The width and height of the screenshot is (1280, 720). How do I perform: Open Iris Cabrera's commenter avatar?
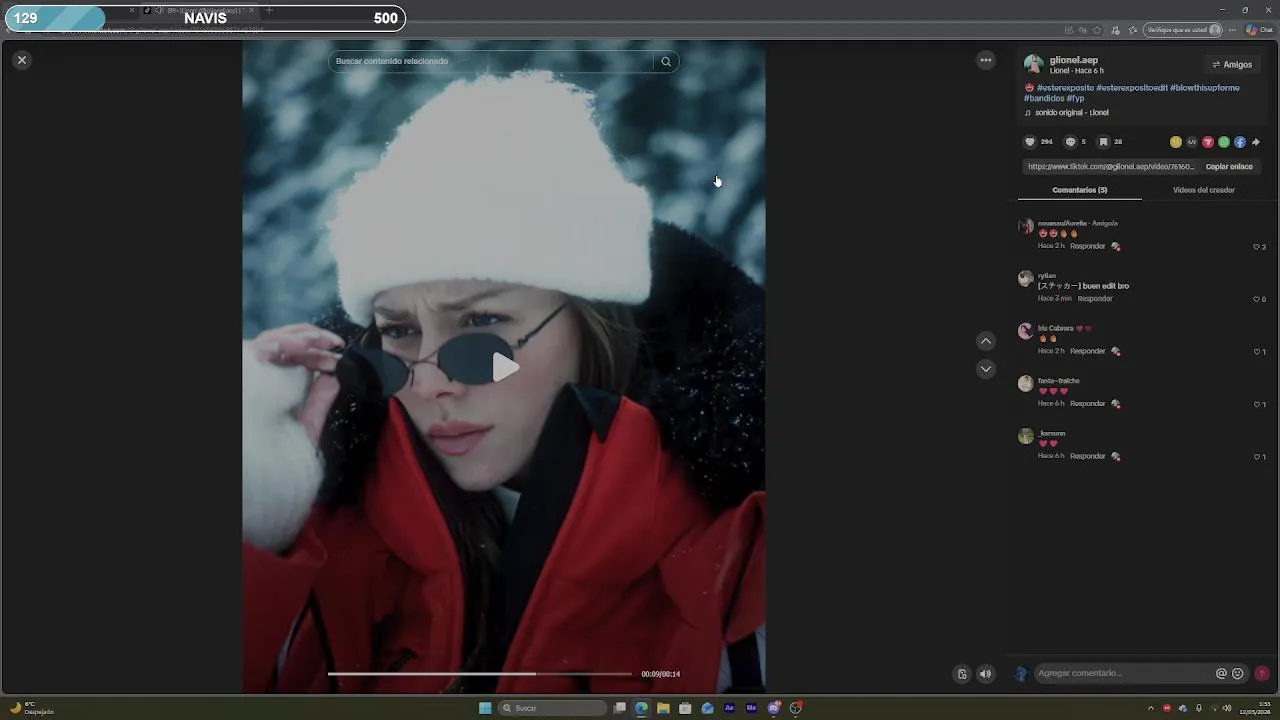(1025, 331)
